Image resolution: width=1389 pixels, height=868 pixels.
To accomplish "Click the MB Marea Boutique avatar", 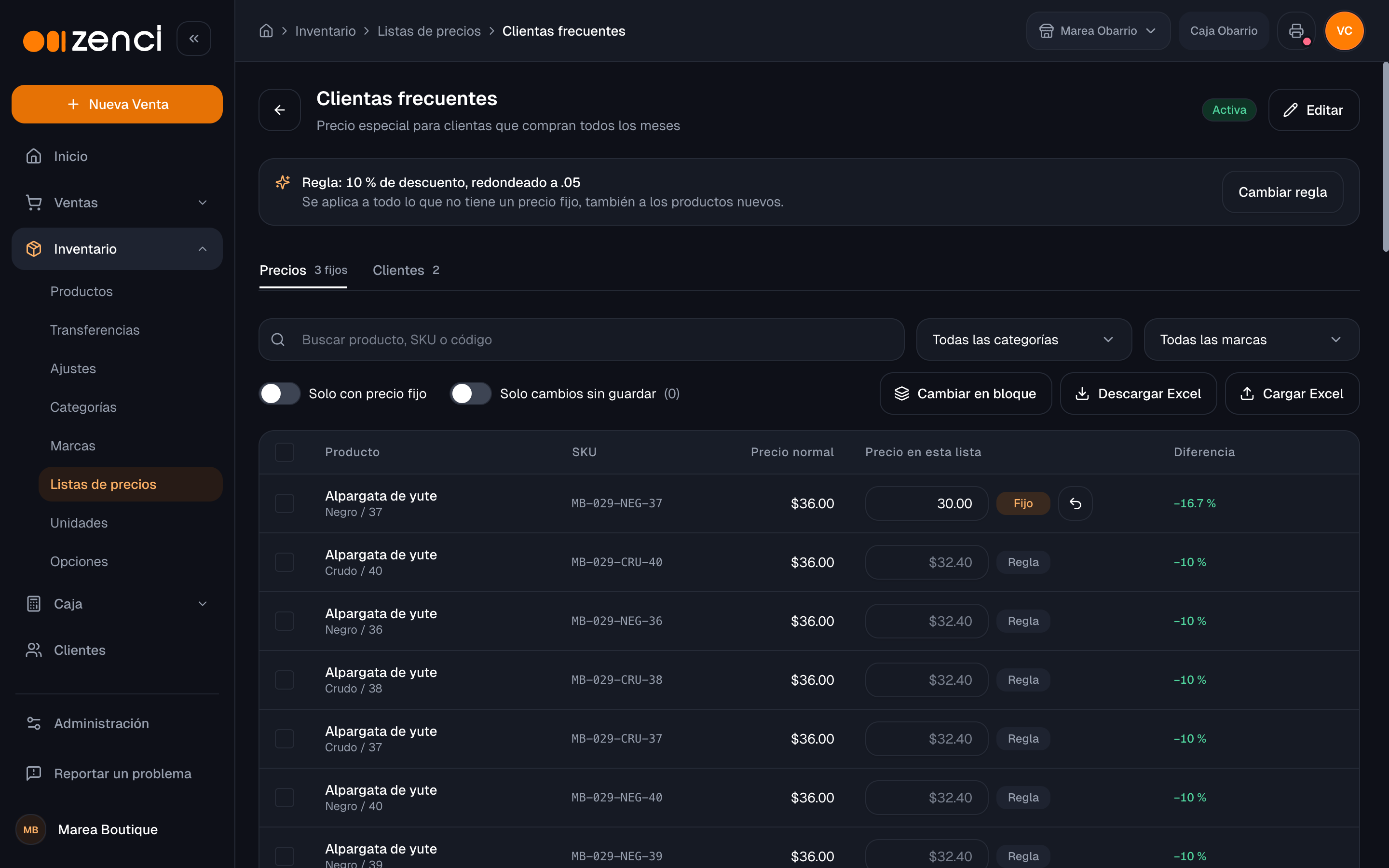I will (x=31, y=829).
